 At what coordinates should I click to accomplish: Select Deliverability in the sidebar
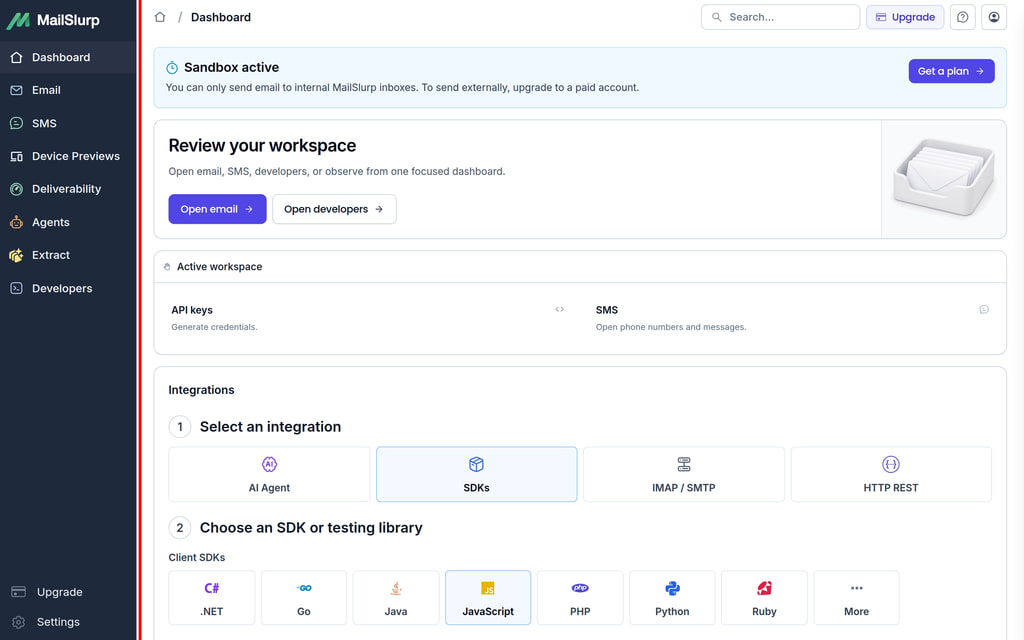68,189
